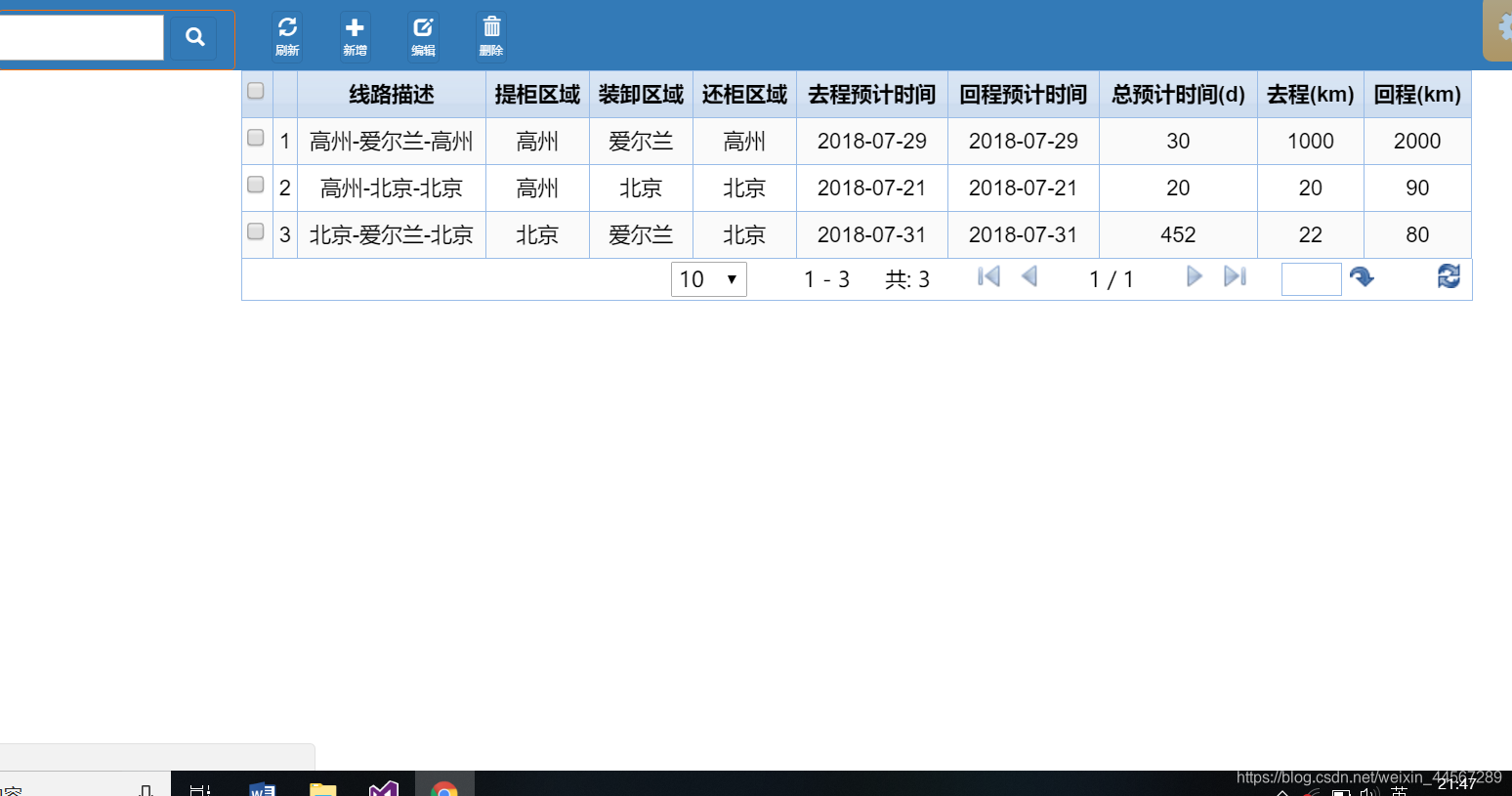Click the jump-to-page arrow icon

point(1362,277)
